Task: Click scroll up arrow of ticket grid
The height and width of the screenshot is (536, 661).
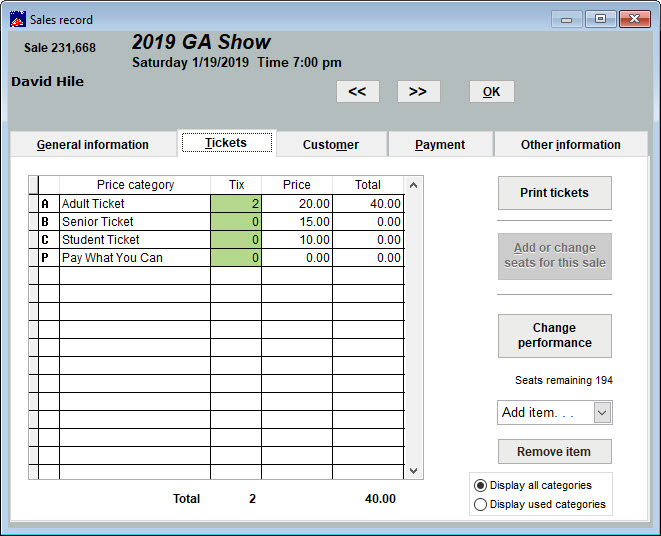Action: click(414, 185)
